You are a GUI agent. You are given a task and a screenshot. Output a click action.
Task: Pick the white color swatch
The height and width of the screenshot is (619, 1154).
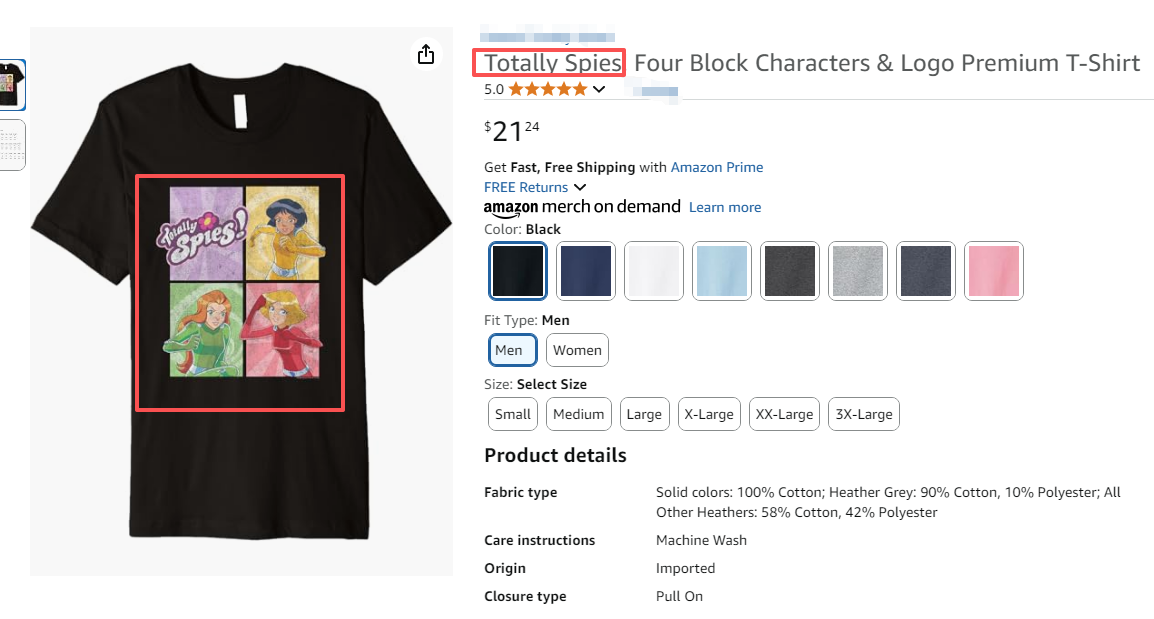[654, 270]
